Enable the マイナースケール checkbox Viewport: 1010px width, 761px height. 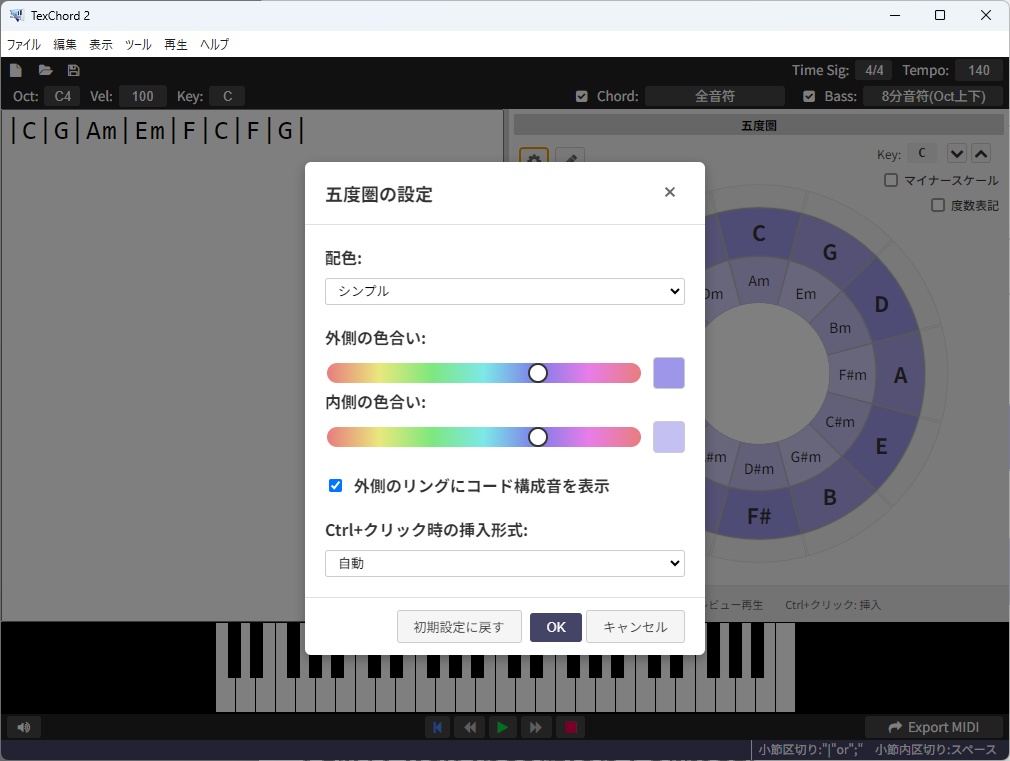[891, 180]
